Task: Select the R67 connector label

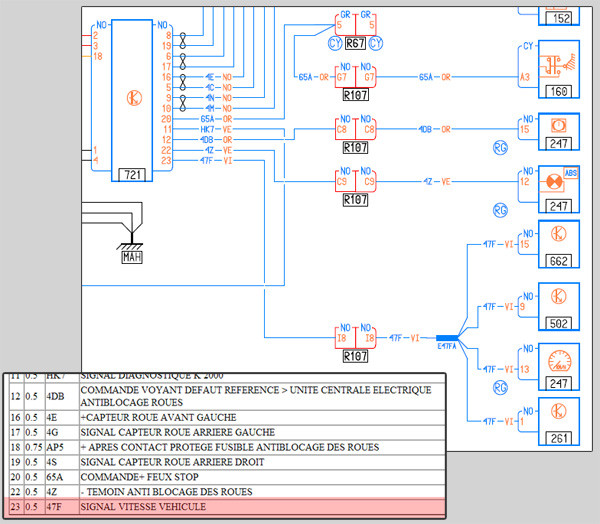Action: click(x=355, y=43)
